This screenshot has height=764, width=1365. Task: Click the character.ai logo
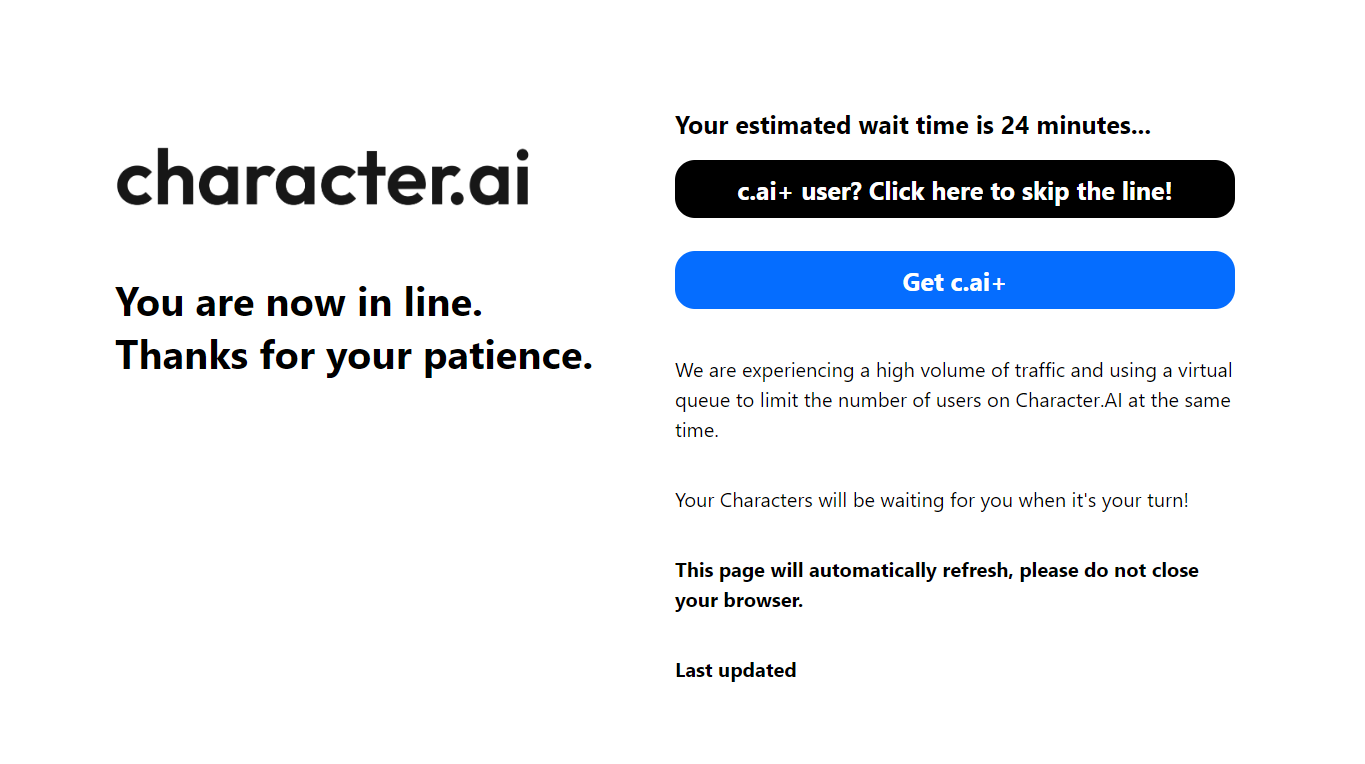pos(323,177)
